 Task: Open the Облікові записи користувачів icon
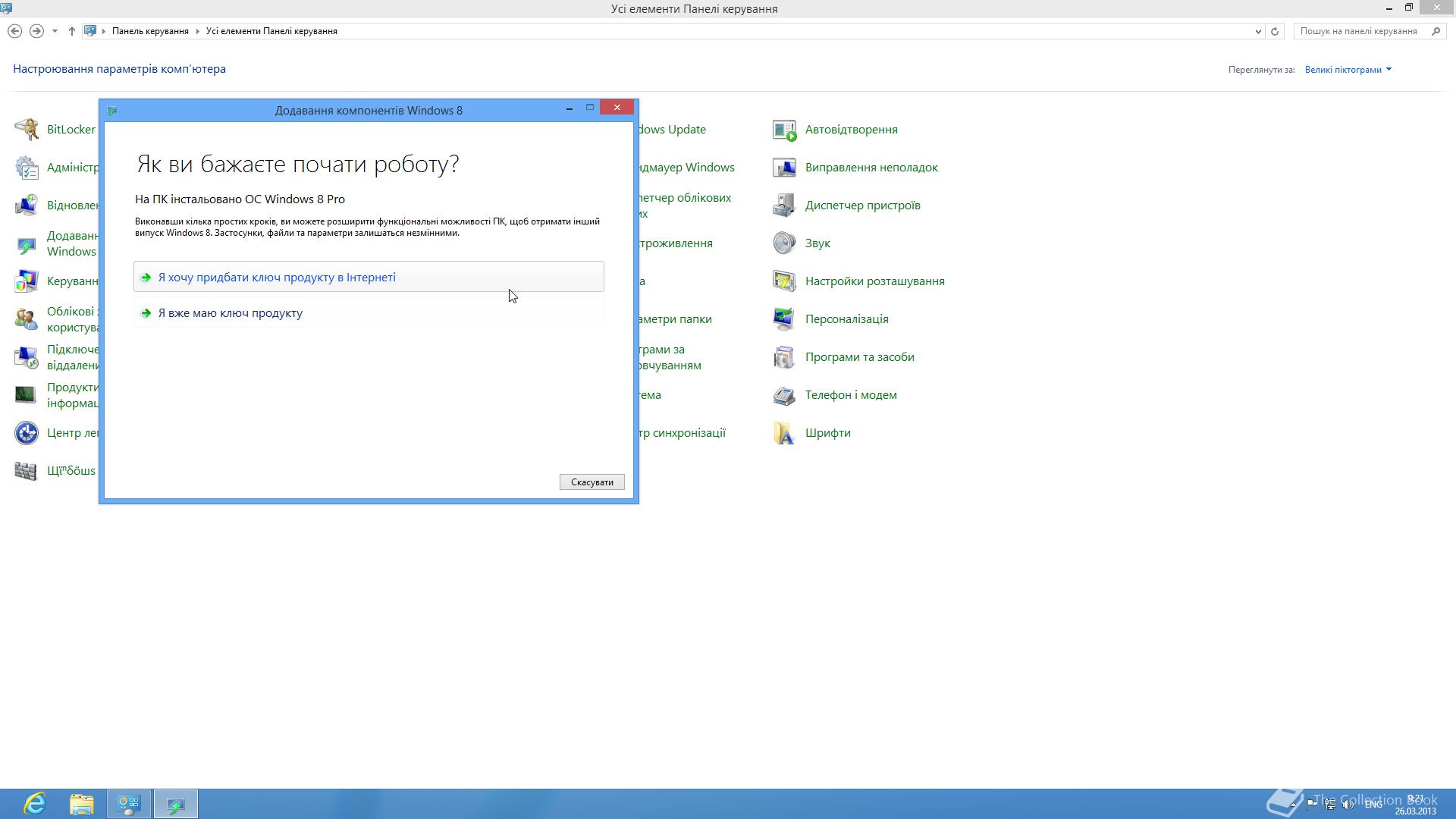tap(27, 319)
